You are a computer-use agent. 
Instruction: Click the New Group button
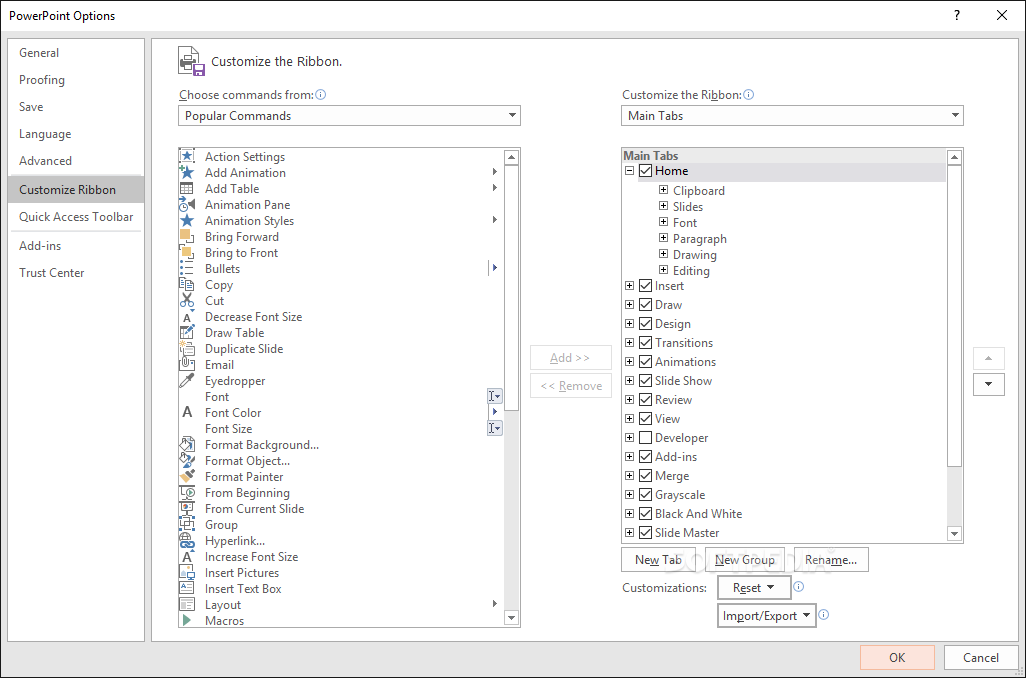[745, 560]
